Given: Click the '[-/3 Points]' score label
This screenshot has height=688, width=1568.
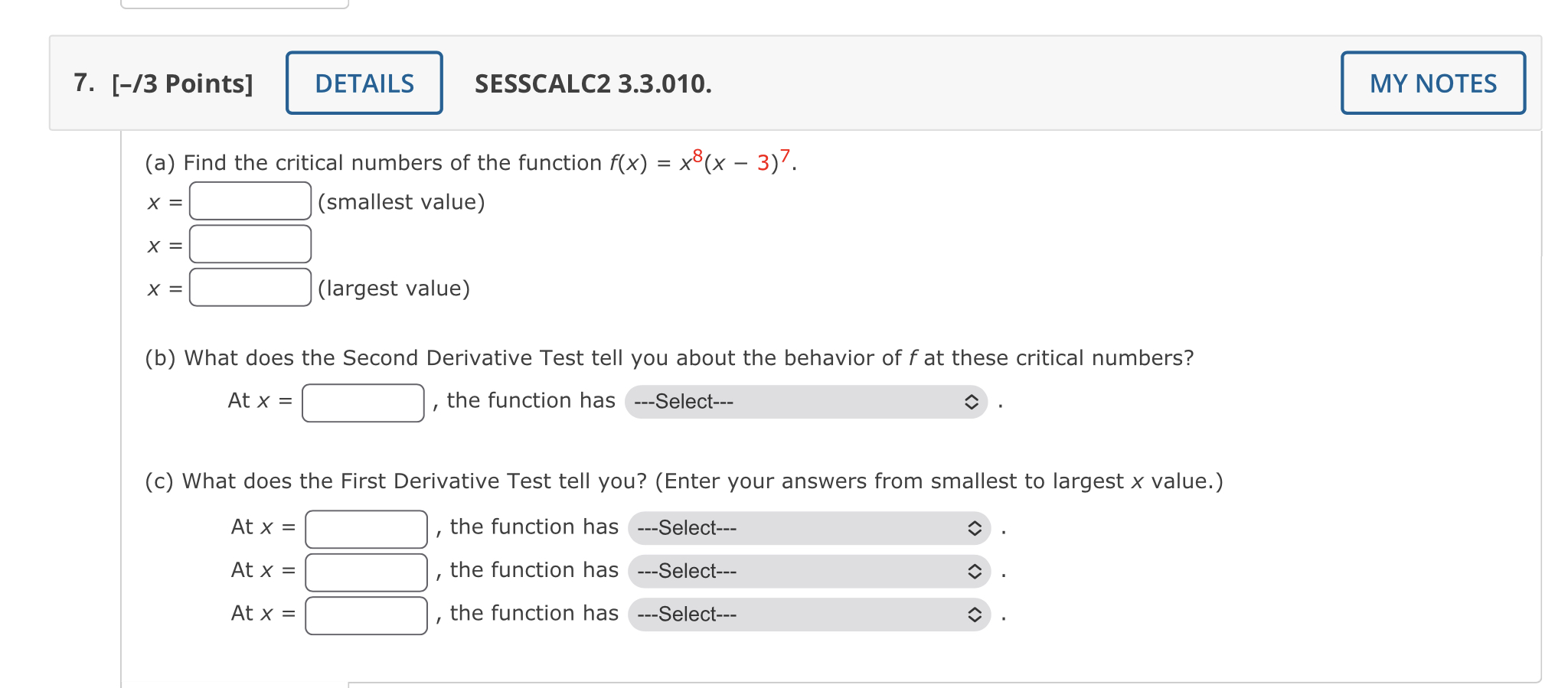Looking at the screenshot, I should coord(184,84).
